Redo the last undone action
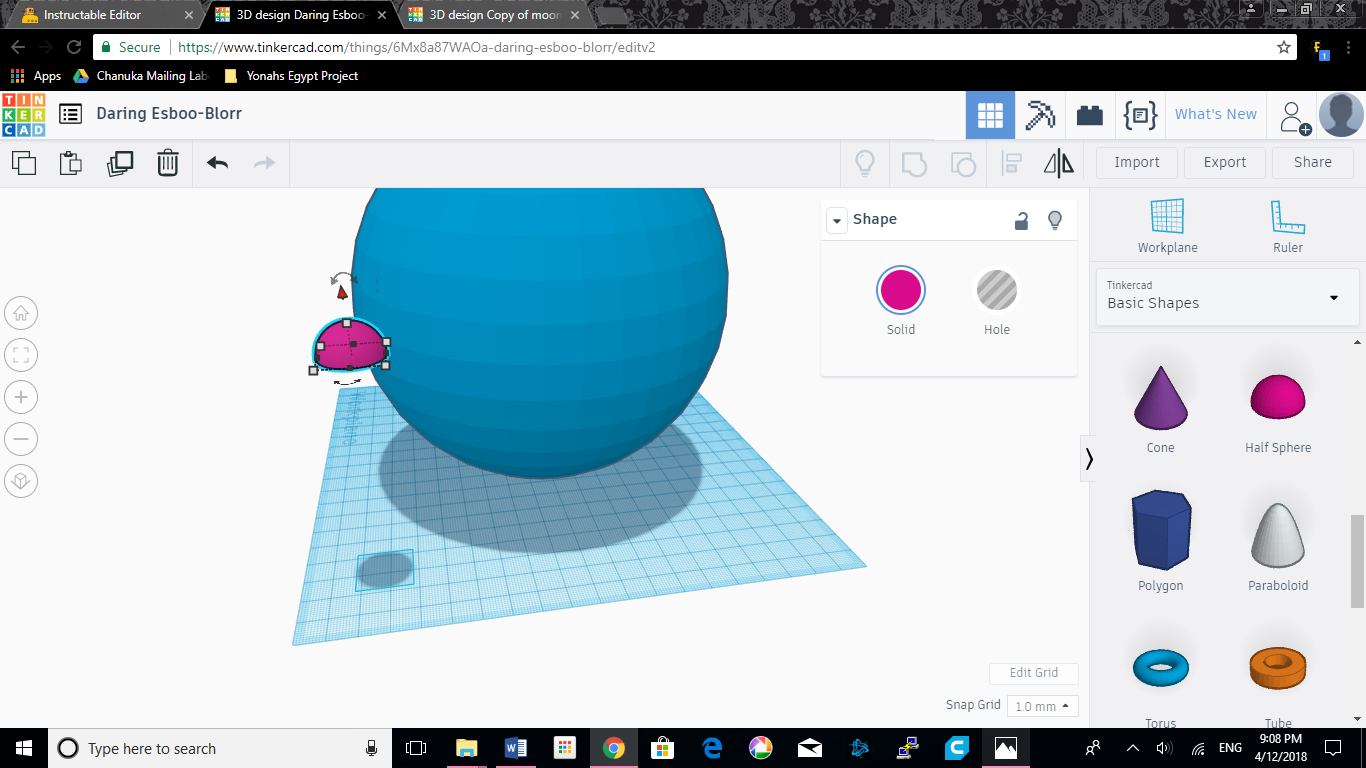The height and width of the screenshot is (768, 1366). (x=264, y=163)
